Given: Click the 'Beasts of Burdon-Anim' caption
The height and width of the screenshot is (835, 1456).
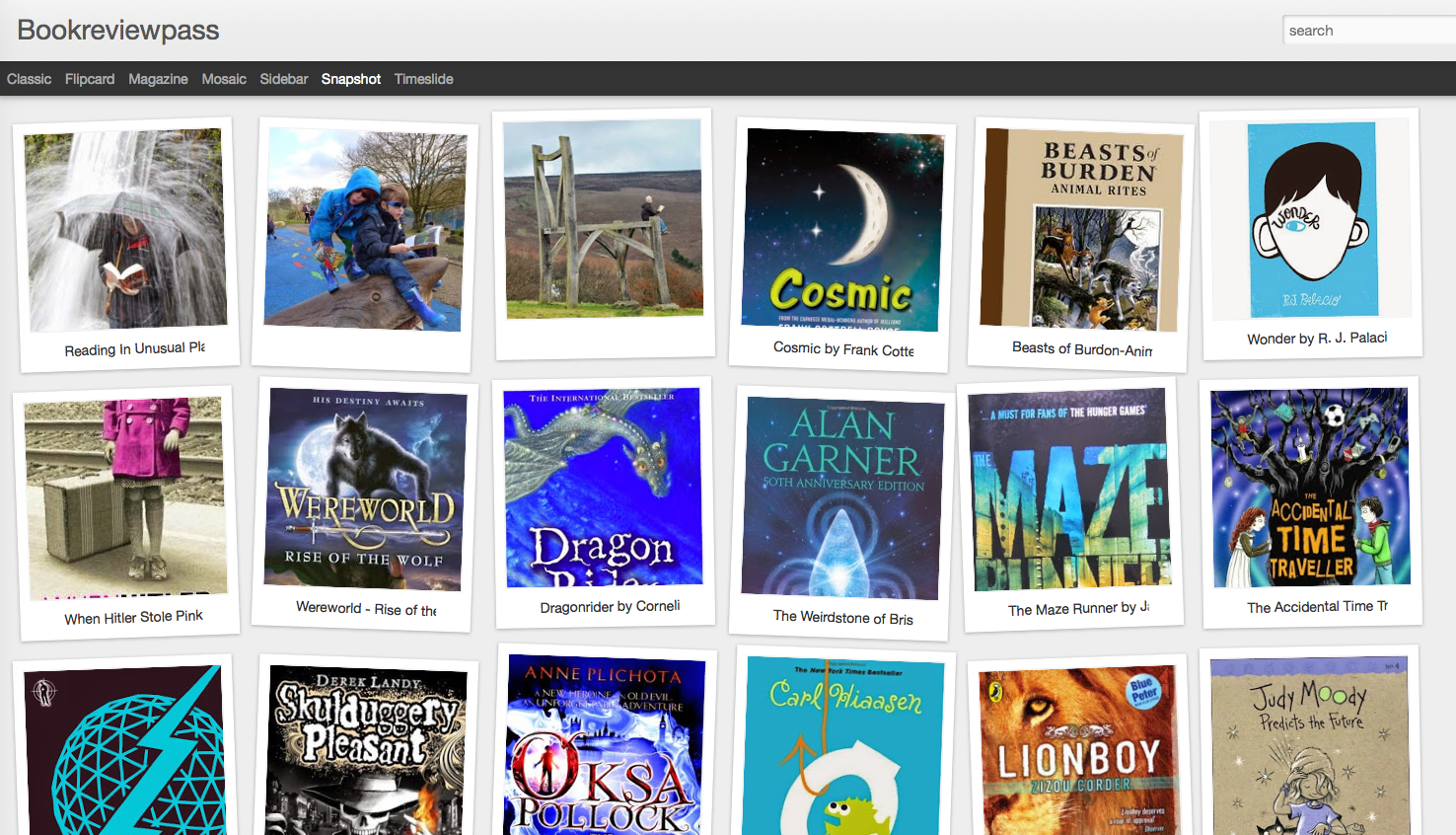Looking at the screenshot, I should [1082, 348].
